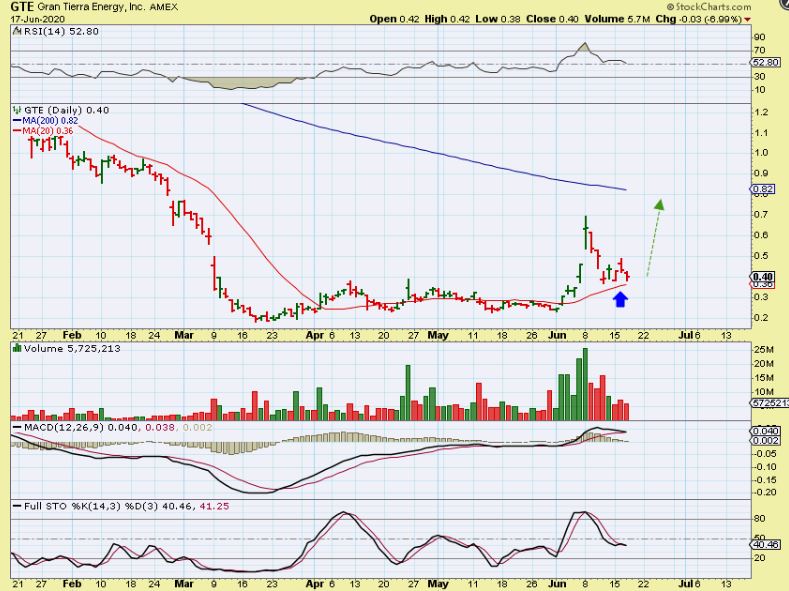The height and width of the screenshot is (591, 789).
Task: Click the Gran Tierra Energy, Inc. company name
Action: (91, 8)
